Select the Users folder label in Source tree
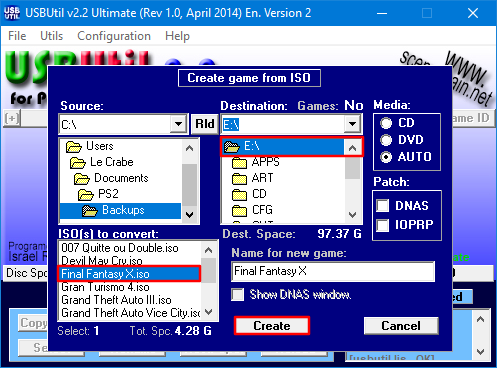Image resolution: width=497 pixels, height=368 pixels. (100, 146)
